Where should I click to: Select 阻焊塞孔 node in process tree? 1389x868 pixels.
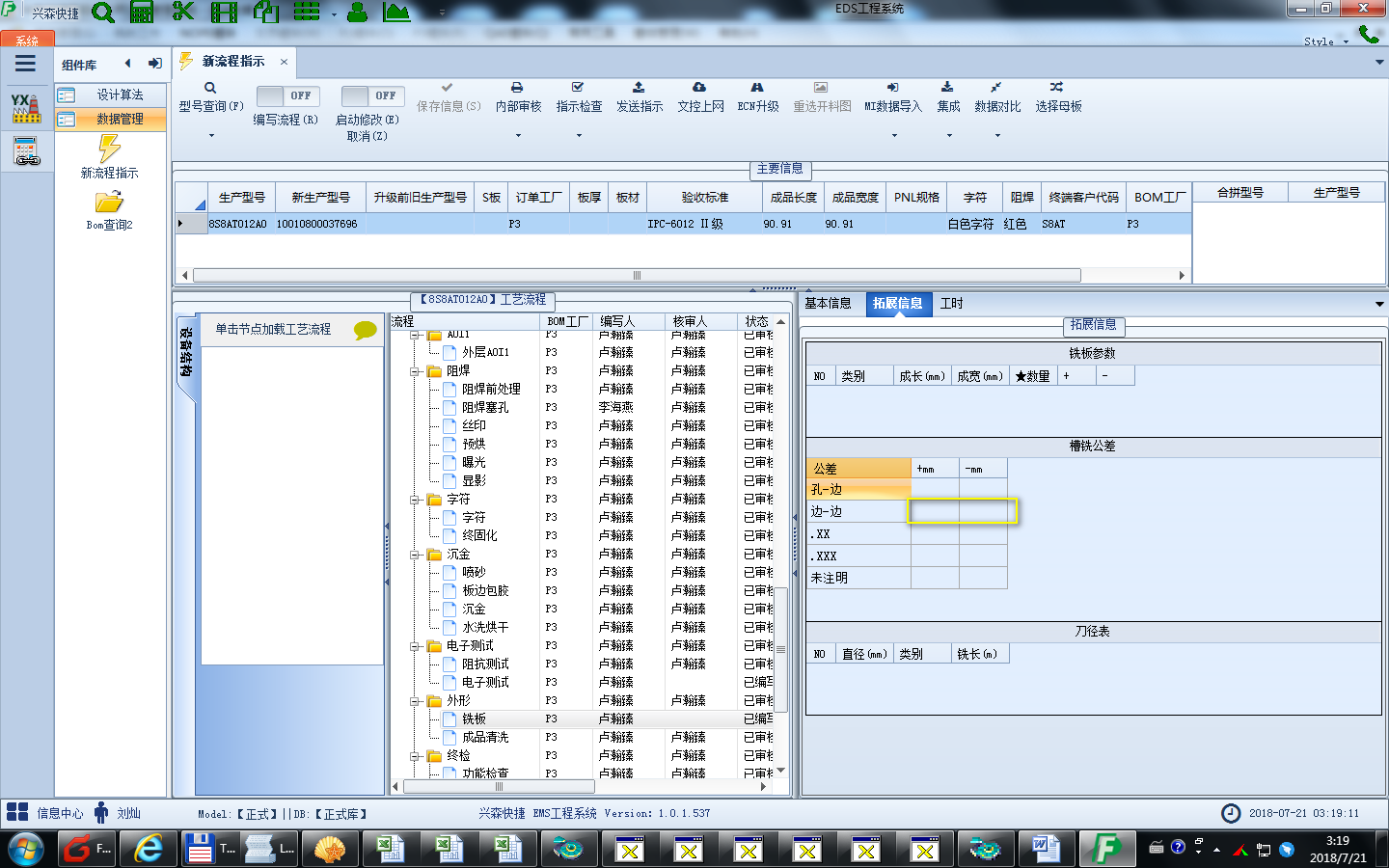tap(485, 407)
